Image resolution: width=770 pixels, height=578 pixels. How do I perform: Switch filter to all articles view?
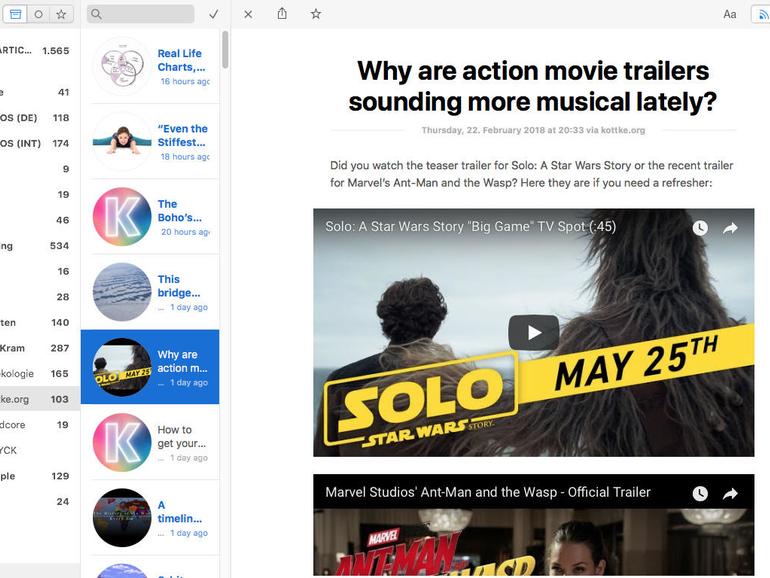click(x=15, y=14)
